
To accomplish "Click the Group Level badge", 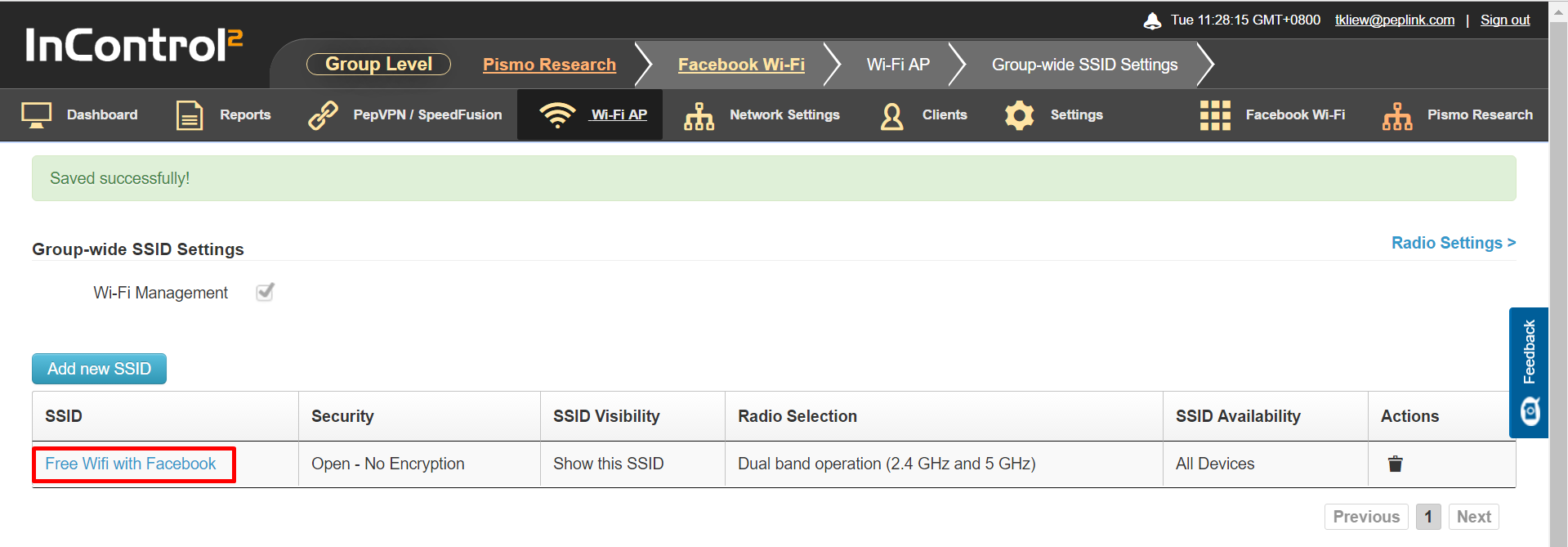I will (378, 64).
